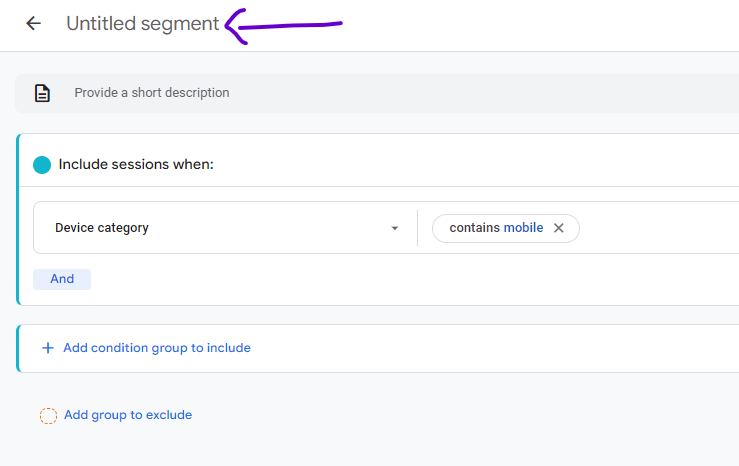This screenshot has height=466, width=739.
Task: Select the Include sessions when heading
Action: pos(136,164)
